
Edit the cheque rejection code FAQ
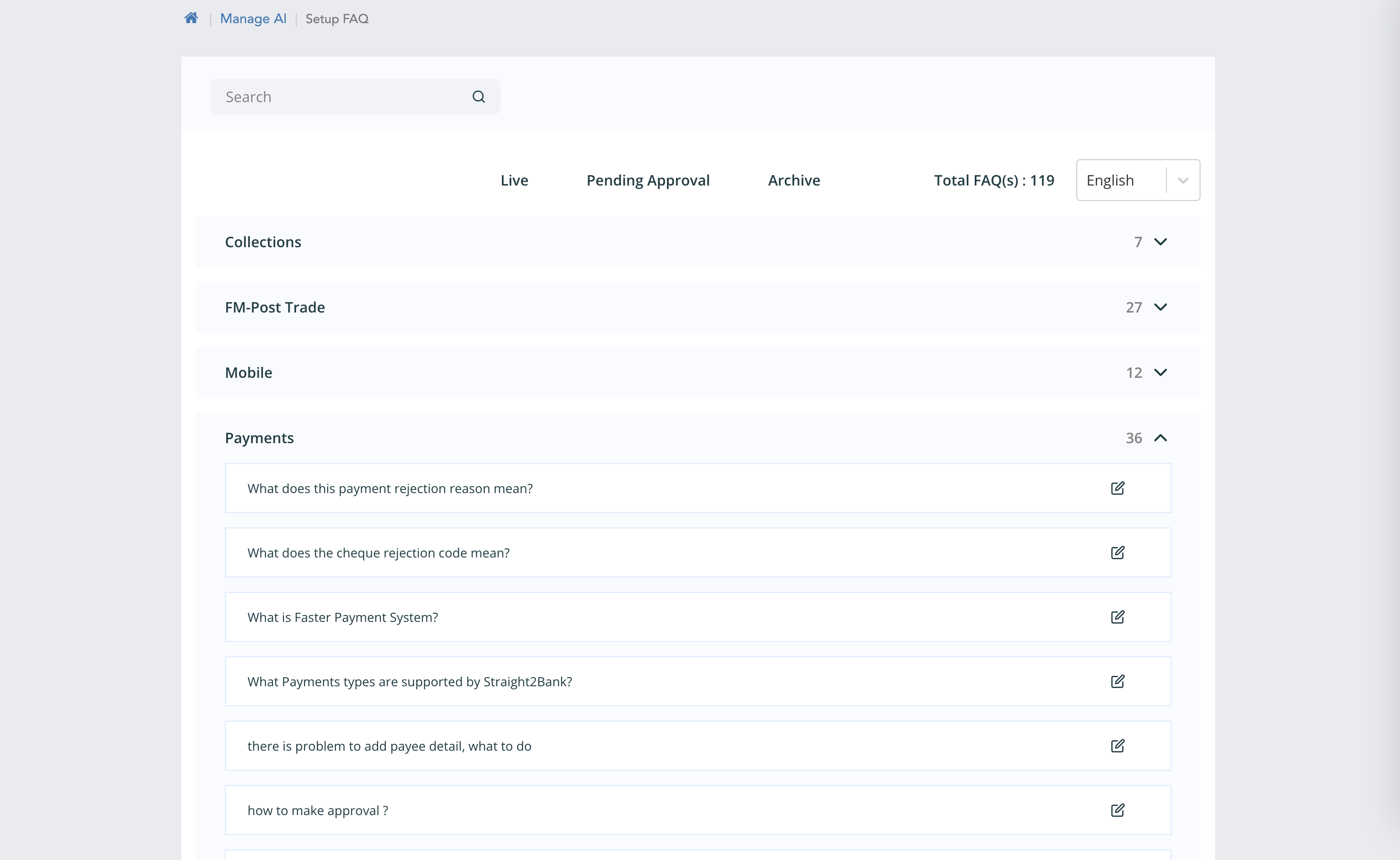pos(1118,552)
